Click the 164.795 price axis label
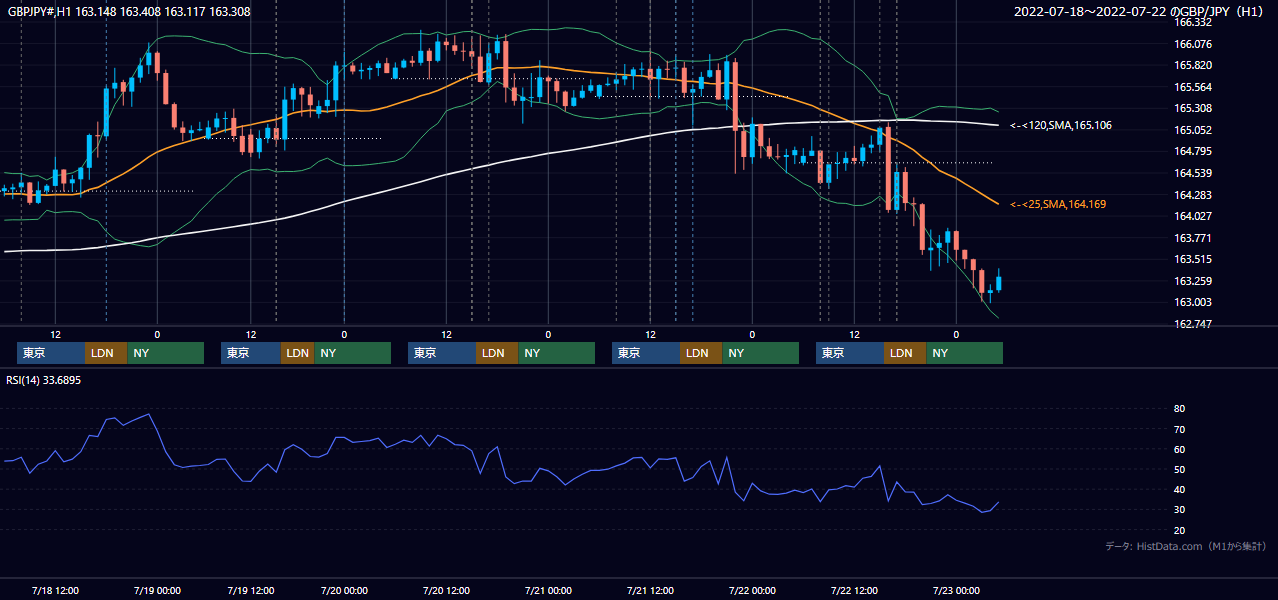The width and height of the screenshot is (1278, 600). pos(1193,151)
